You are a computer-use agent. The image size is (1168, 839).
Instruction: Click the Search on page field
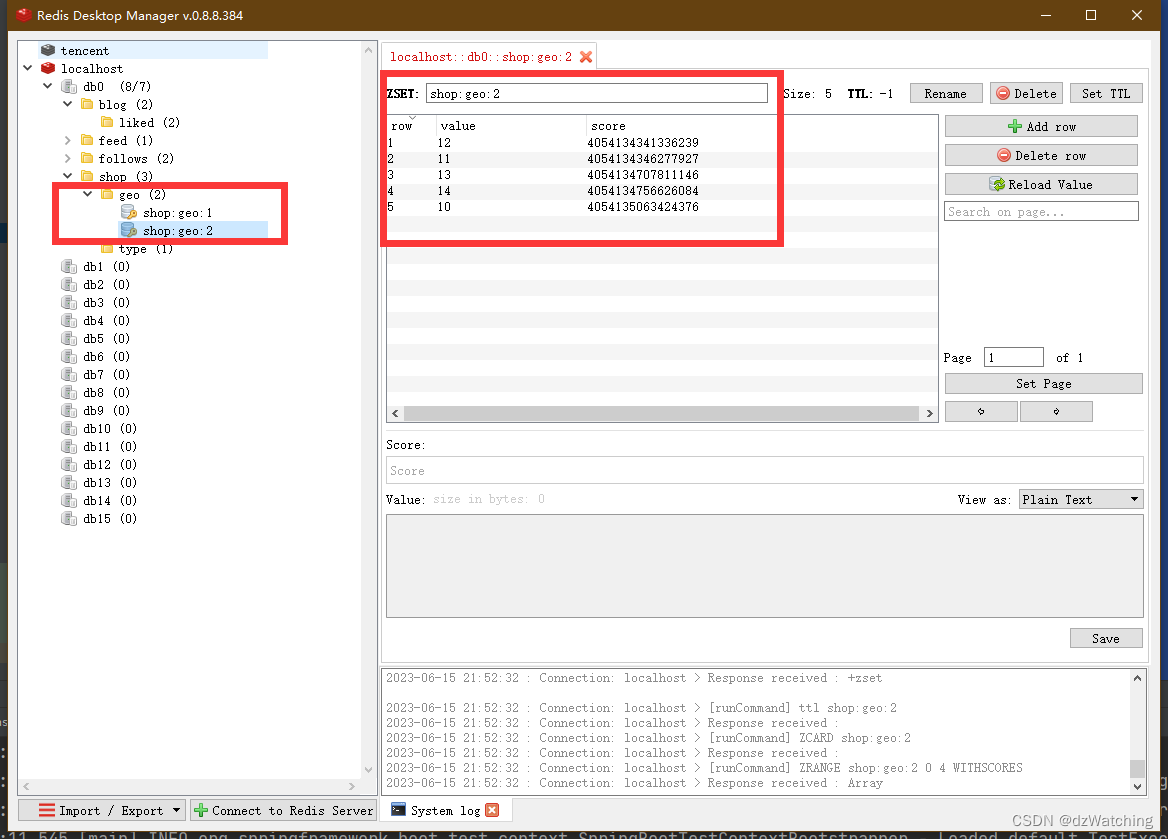[x=1041, y=212]
